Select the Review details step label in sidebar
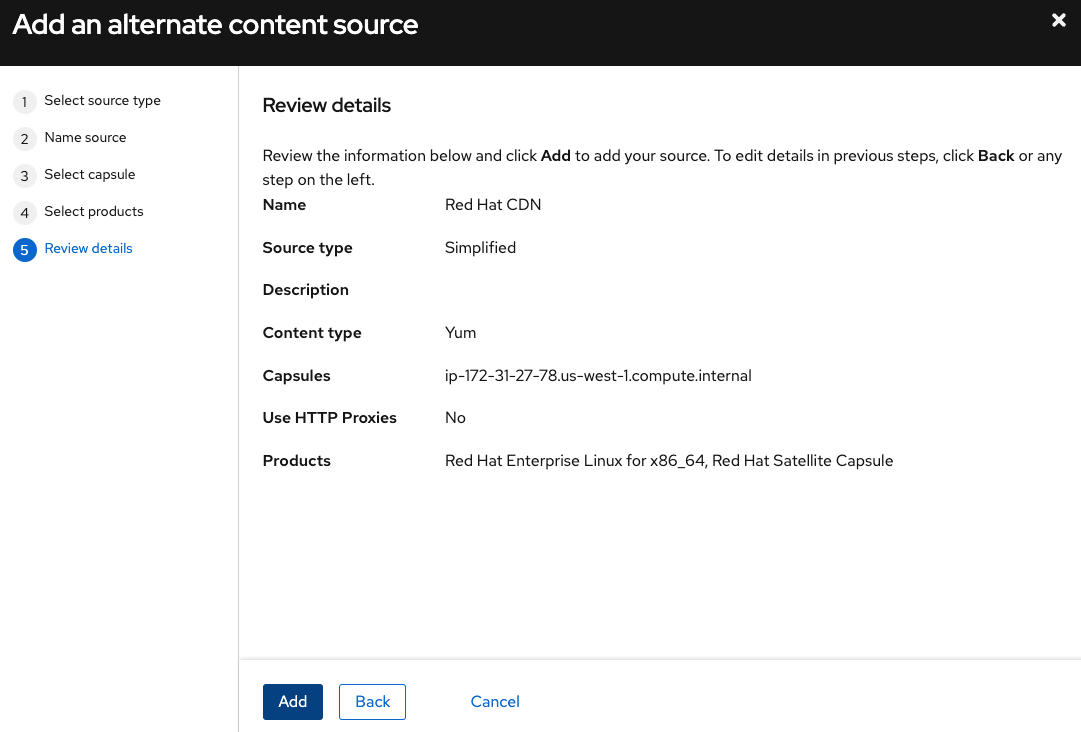The height and width of the screenshot is (732, 1081). tap(88, 249)
